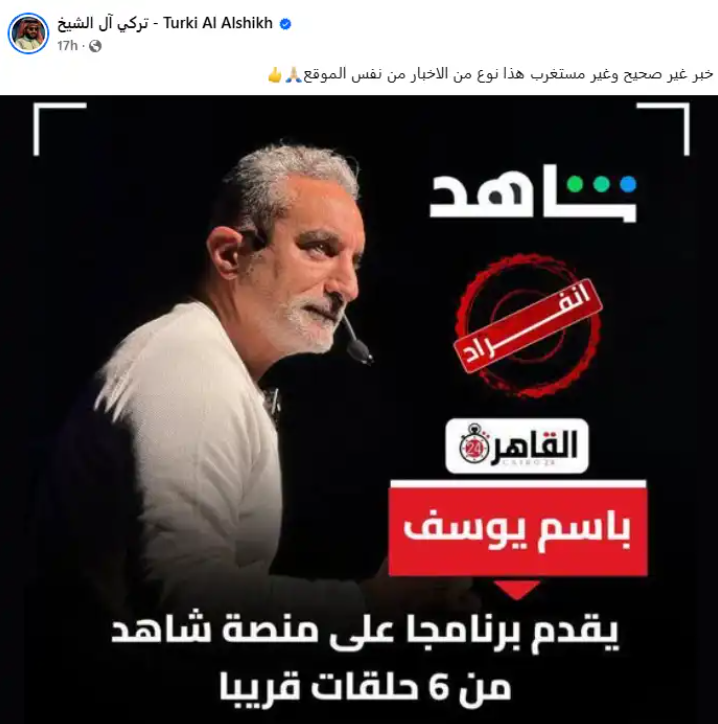Open Turki Al Alshikh's profile picture

coord(29,33)
